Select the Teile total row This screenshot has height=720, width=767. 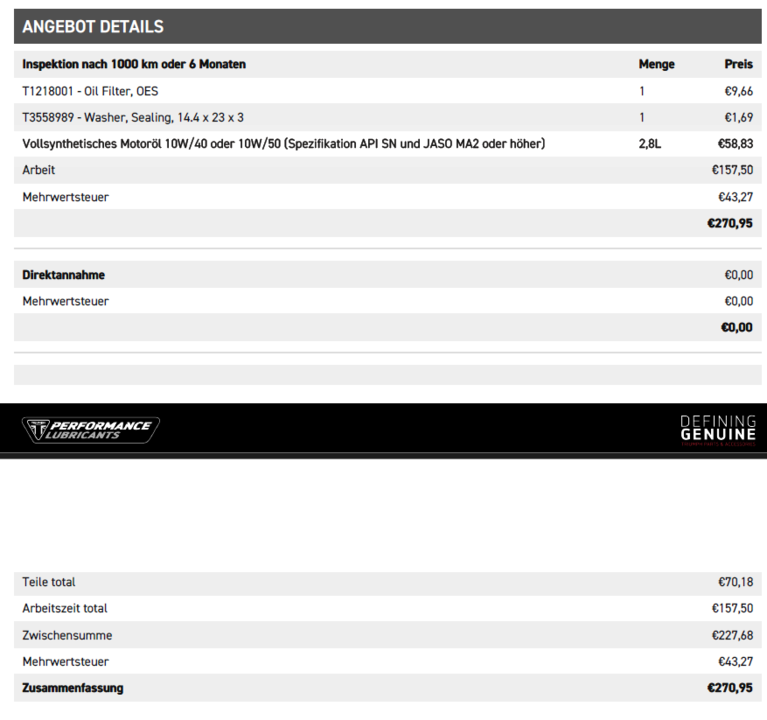[387, 582]
